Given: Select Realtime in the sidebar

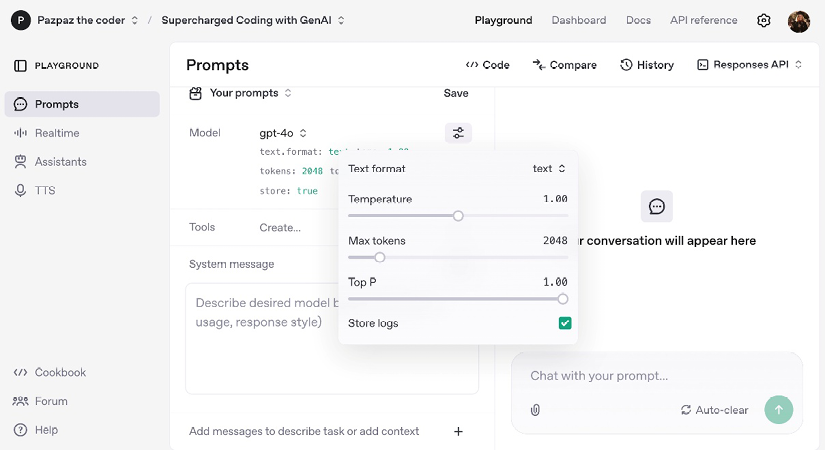Looking at the screenshot, I should (56, 133).
